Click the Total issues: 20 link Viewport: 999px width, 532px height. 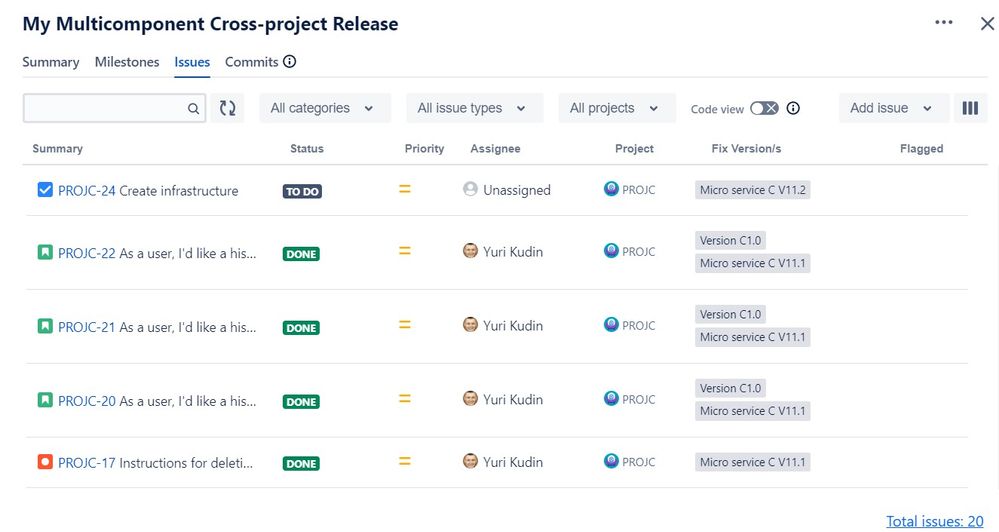tap(935, 521)
